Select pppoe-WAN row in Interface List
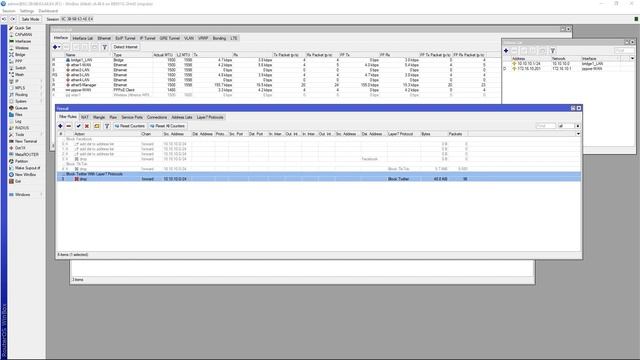 [x=276, y=90]
